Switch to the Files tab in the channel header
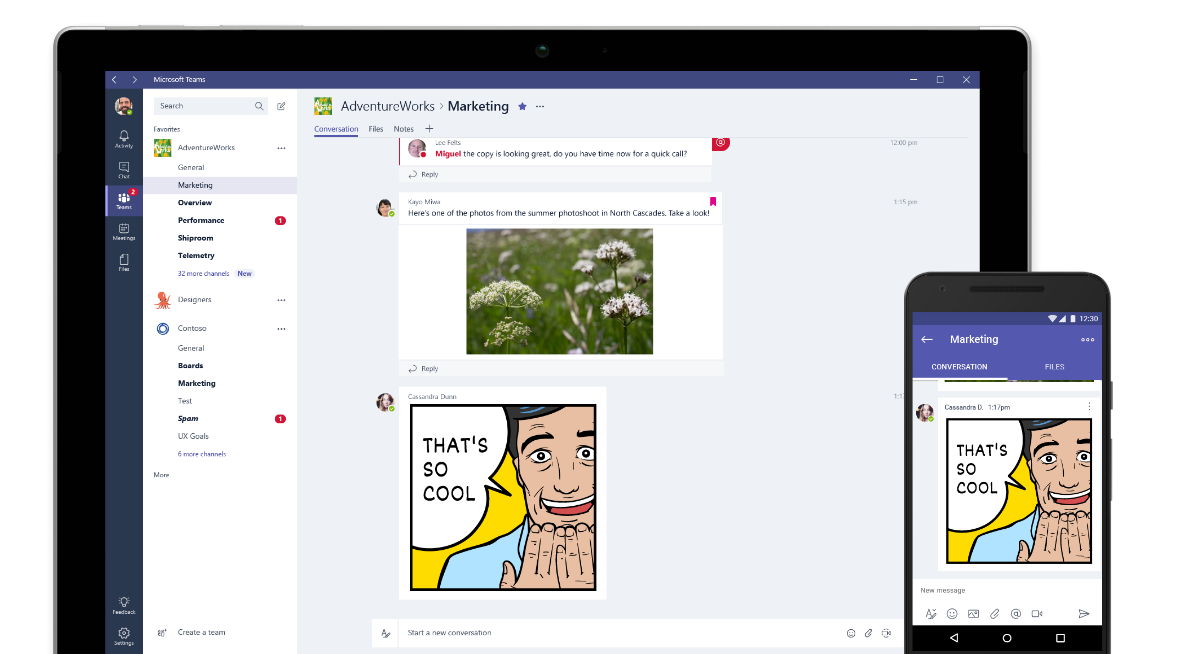Image resolution: width=1179 pixels, height=654 pixels. coord(376,129)
